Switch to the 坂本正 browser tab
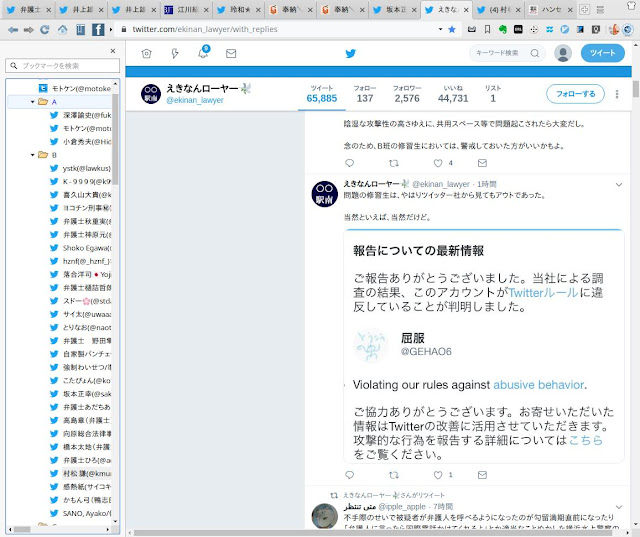 (x=395, y=10)
